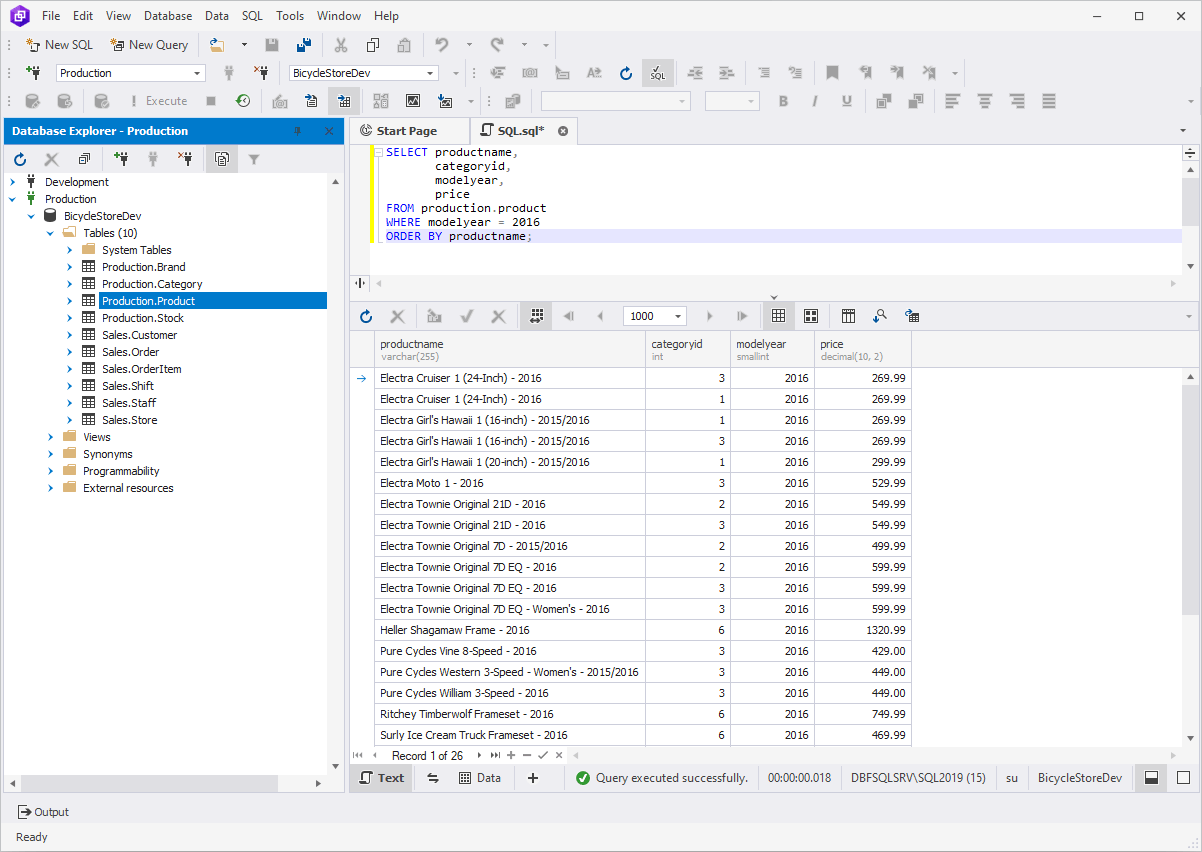Click the Undo arrow icon
The width and height of the screenshot is (1202, 852).
[441, 45]
